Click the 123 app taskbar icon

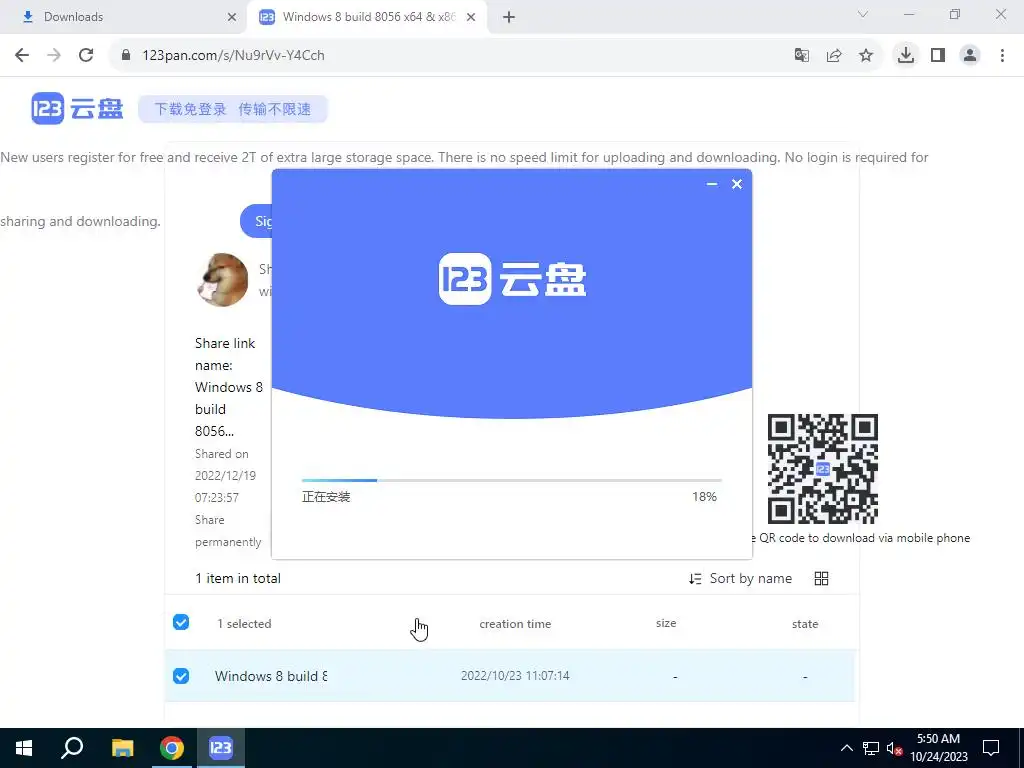[x=221, y=748]
